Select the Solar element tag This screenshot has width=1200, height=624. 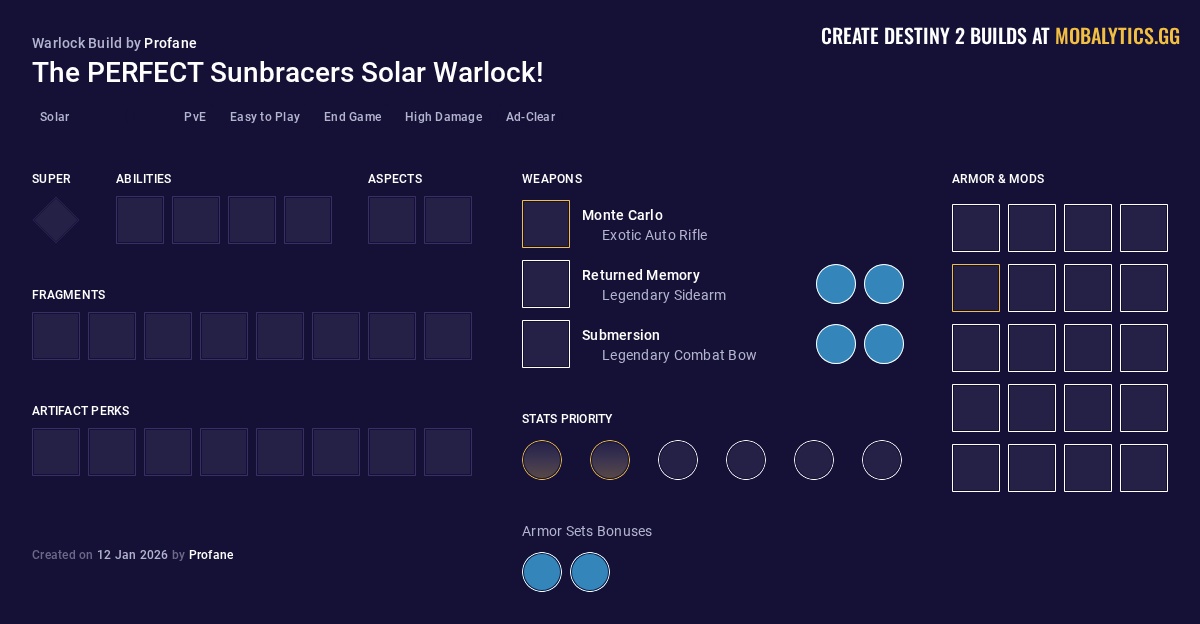54,117
